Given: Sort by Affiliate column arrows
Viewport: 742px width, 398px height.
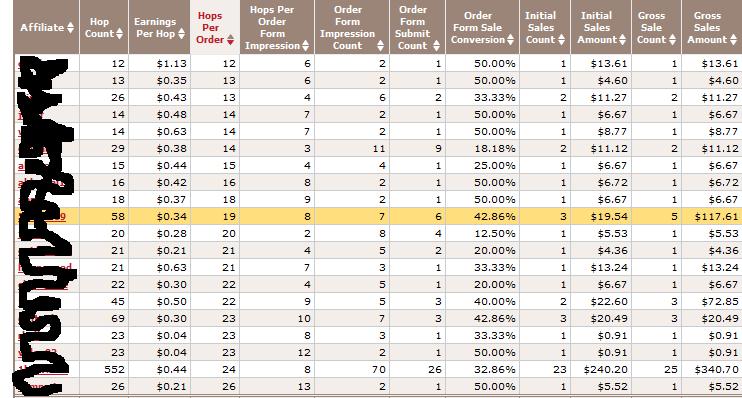Looking at the screenshot, I should (71, 27).
